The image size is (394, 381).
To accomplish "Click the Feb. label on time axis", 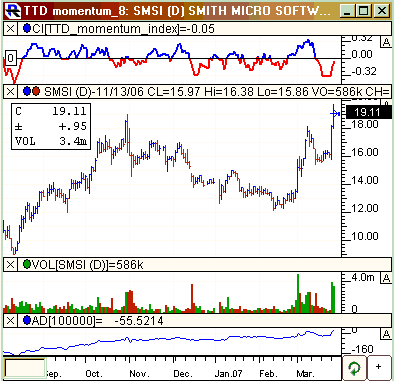I will 268,373.
